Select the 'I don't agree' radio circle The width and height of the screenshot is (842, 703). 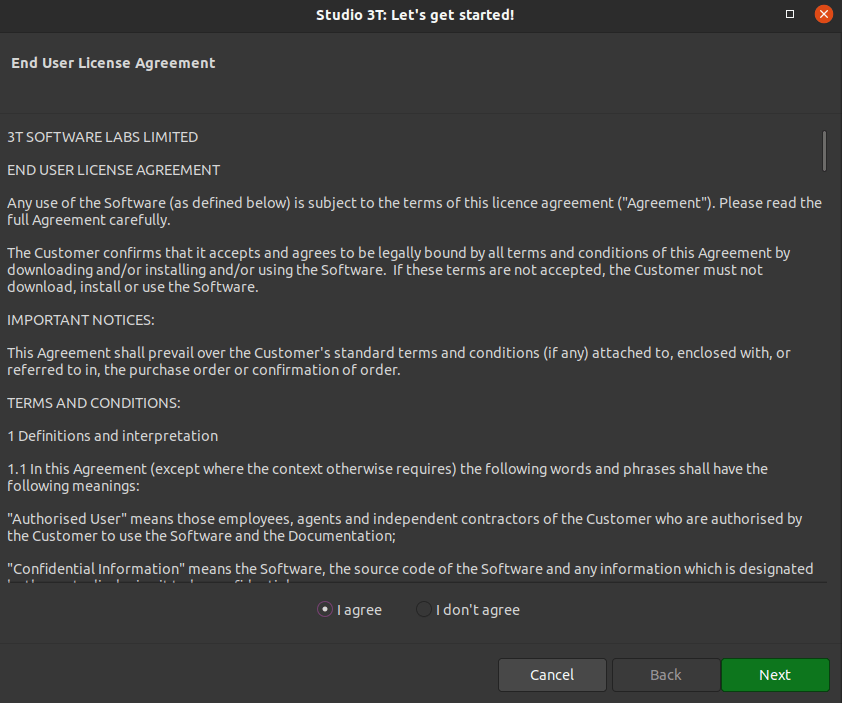click(424, 610)
